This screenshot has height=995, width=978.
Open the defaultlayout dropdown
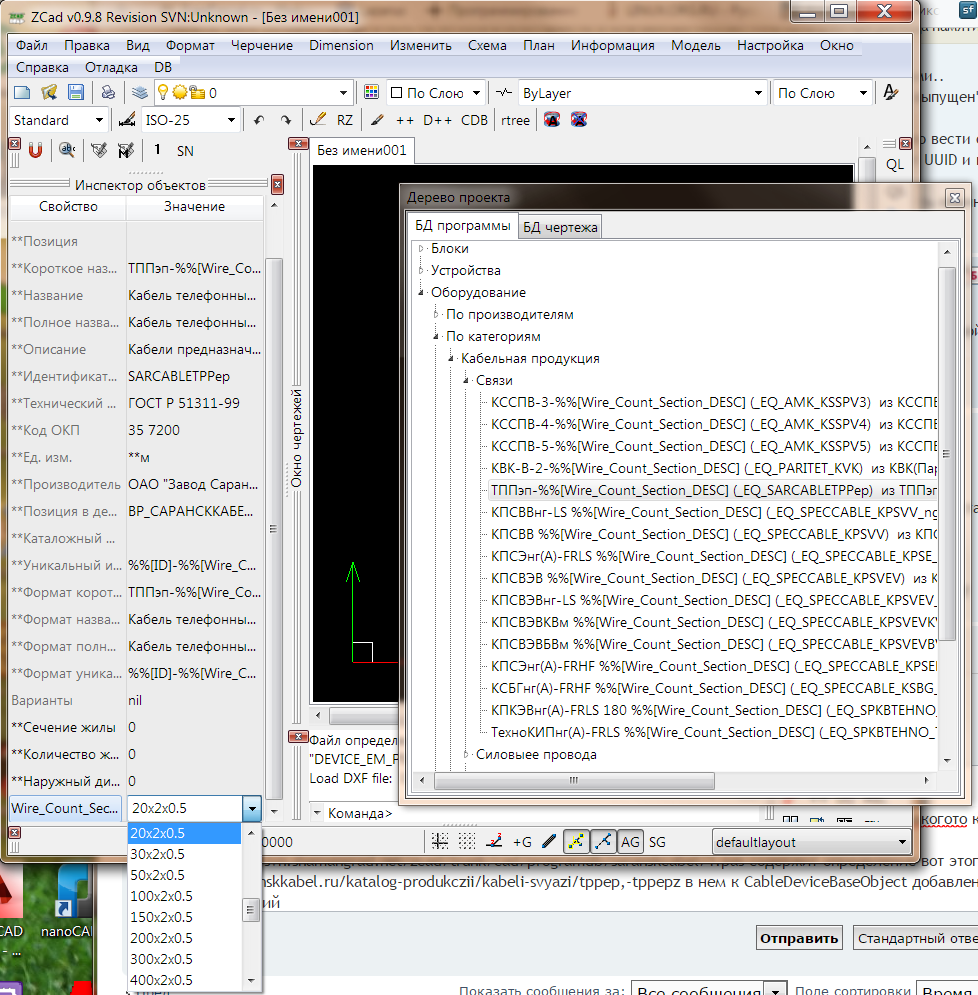click(811, 842)
